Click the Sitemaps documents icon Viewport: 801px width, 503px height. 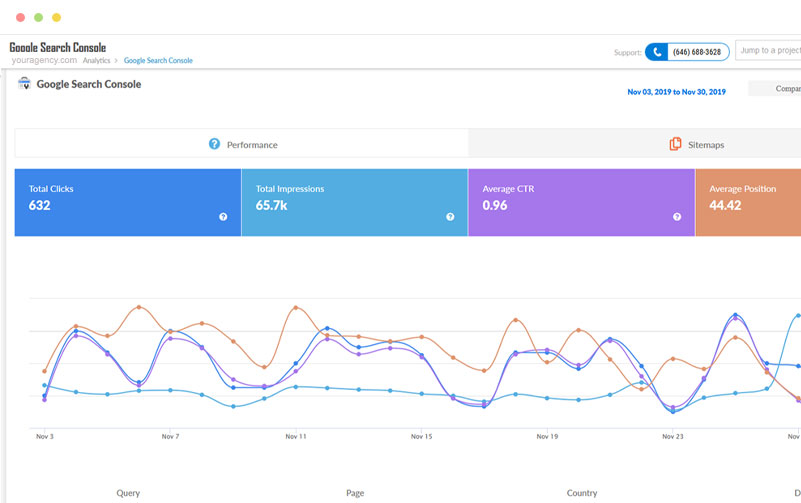point(675,144)
